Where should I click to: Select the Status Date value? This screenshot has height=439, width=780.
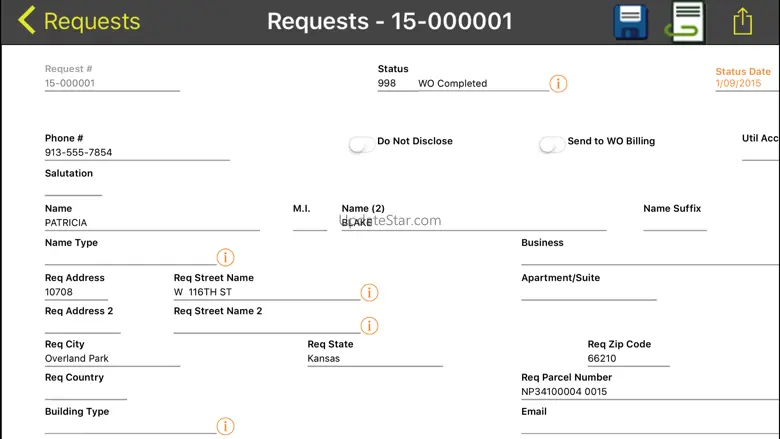click(738, 84)
